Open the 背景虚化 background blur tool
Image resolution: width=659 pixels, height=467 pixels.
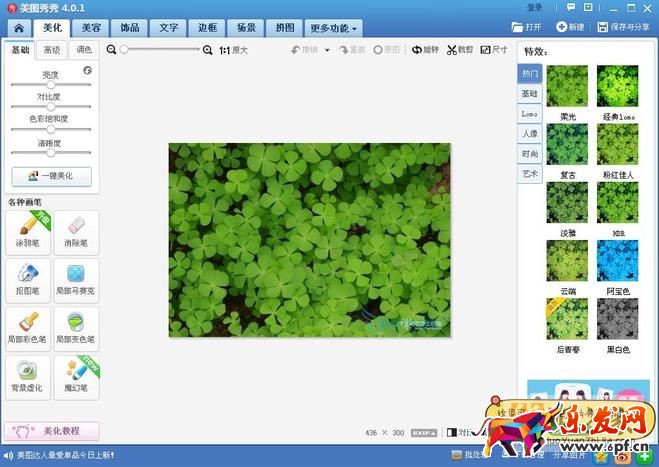pyautogui.click(x=27, y=372)
